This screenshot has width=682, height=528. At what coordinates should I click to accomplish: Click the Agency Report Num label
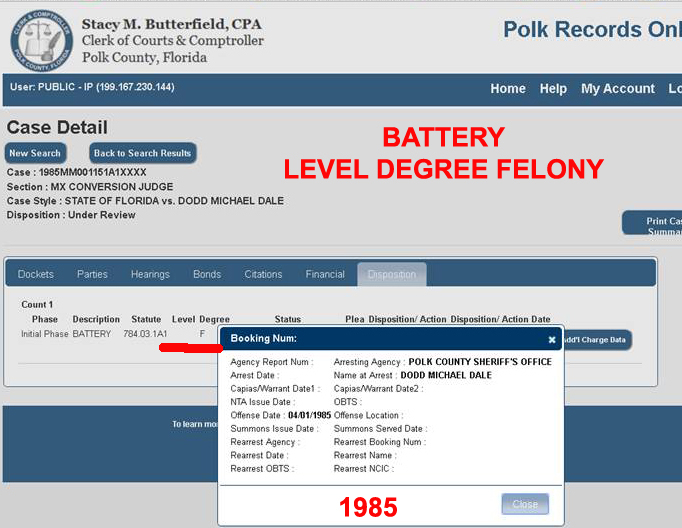coord(271,362)
